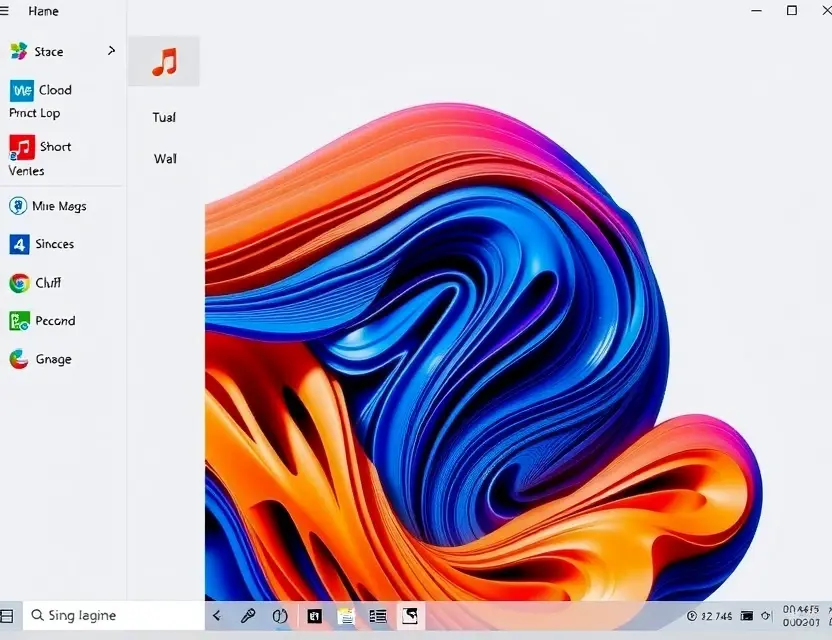
Task: Click the Miie Megs round icon
Action: (x=18, y=206)
